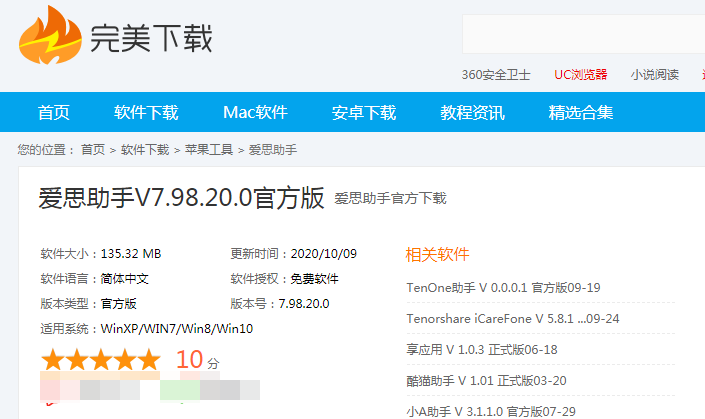Open the 360安全卫士 hot link
705x419 pixels.
point(496,75)
